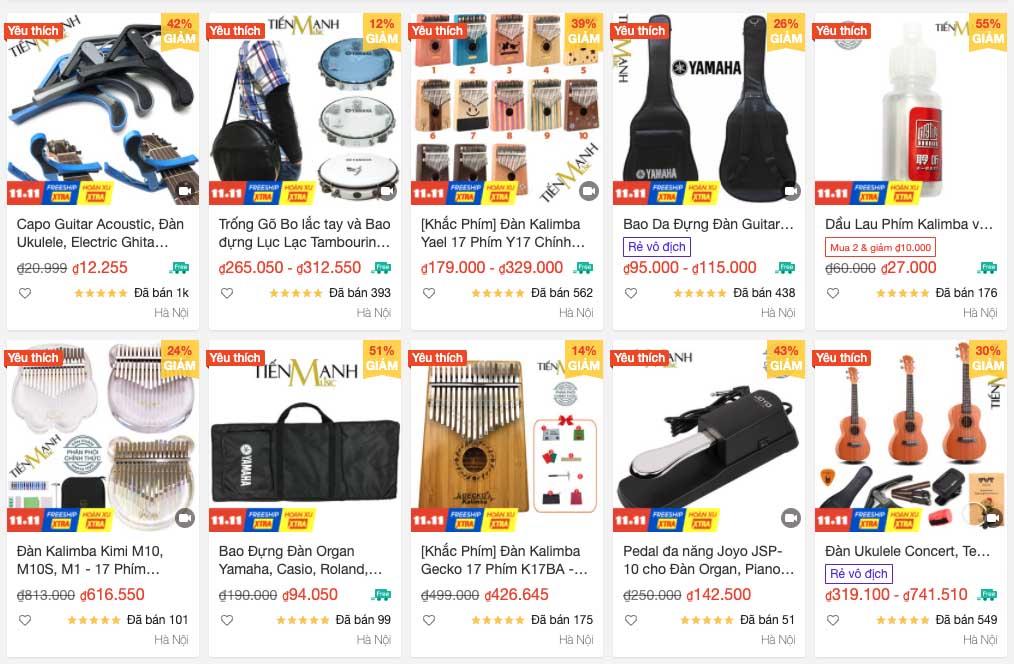Click video icon on Capo Guitar thumbnail

(185, 191)
